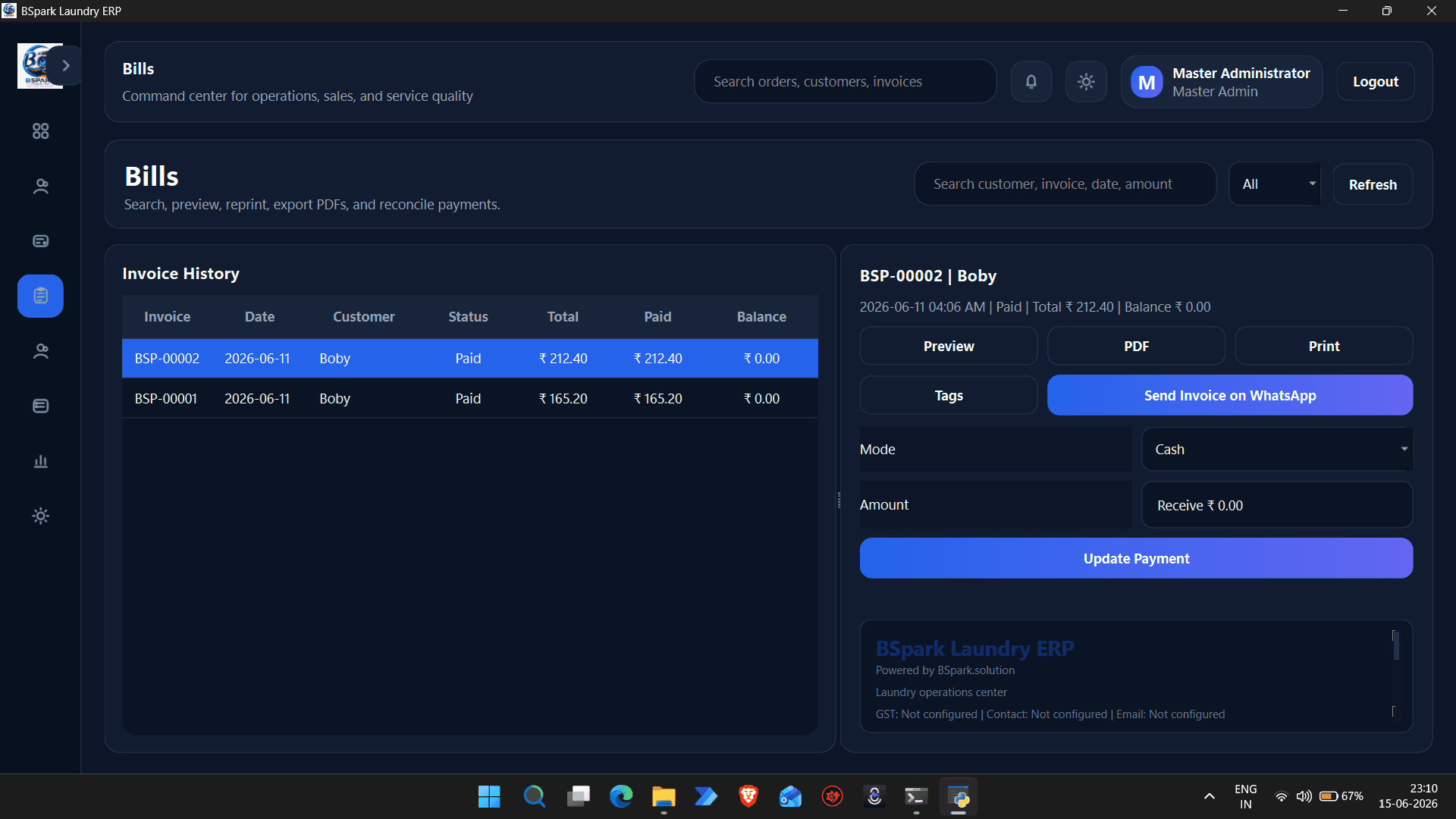
Task: Click the Tags button
Action: 949,395
